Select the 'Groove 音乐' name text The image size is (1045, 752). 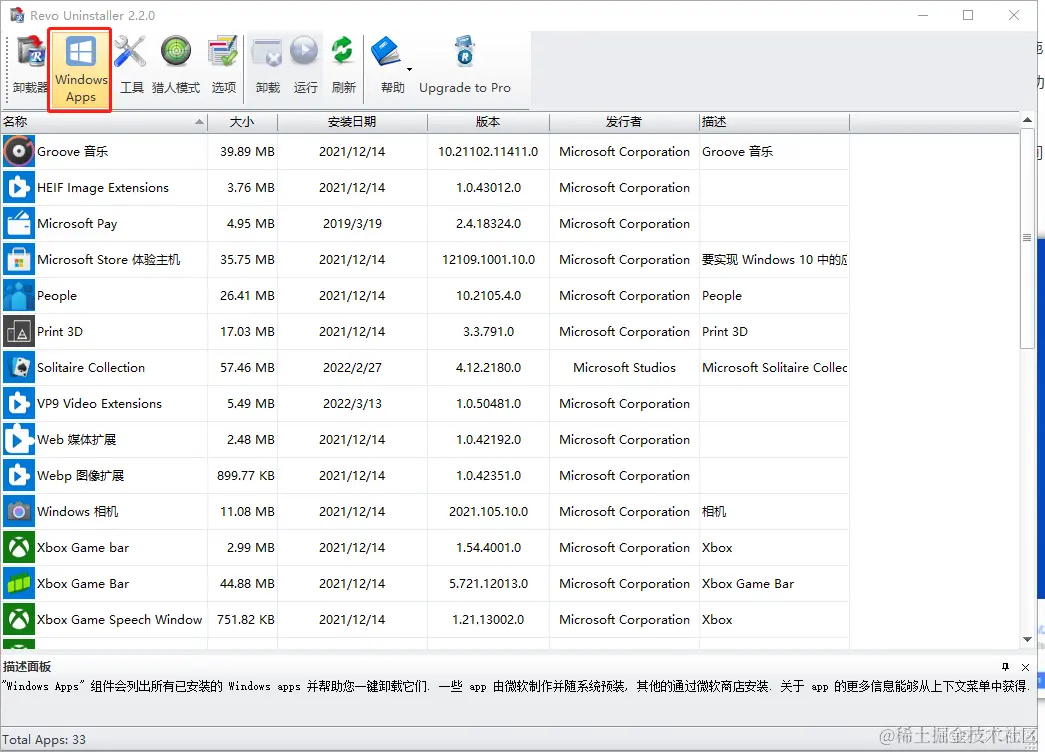point(73,151)
